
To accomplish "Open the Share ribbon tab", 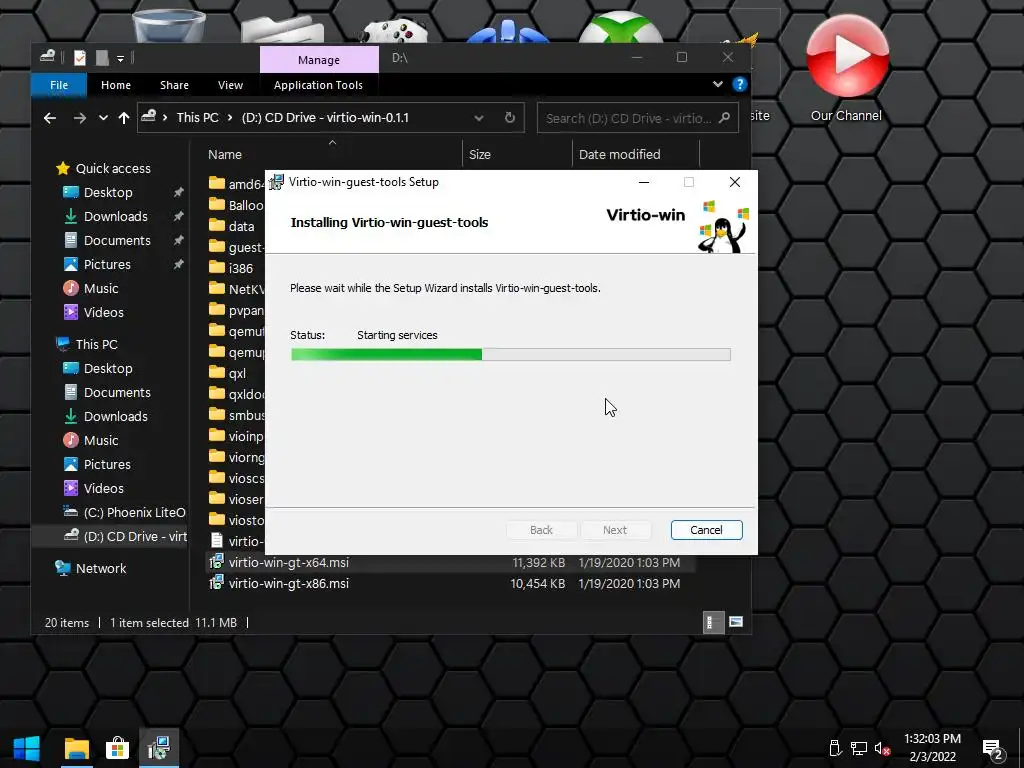I will pyautogui.click(x=174, y=85).
